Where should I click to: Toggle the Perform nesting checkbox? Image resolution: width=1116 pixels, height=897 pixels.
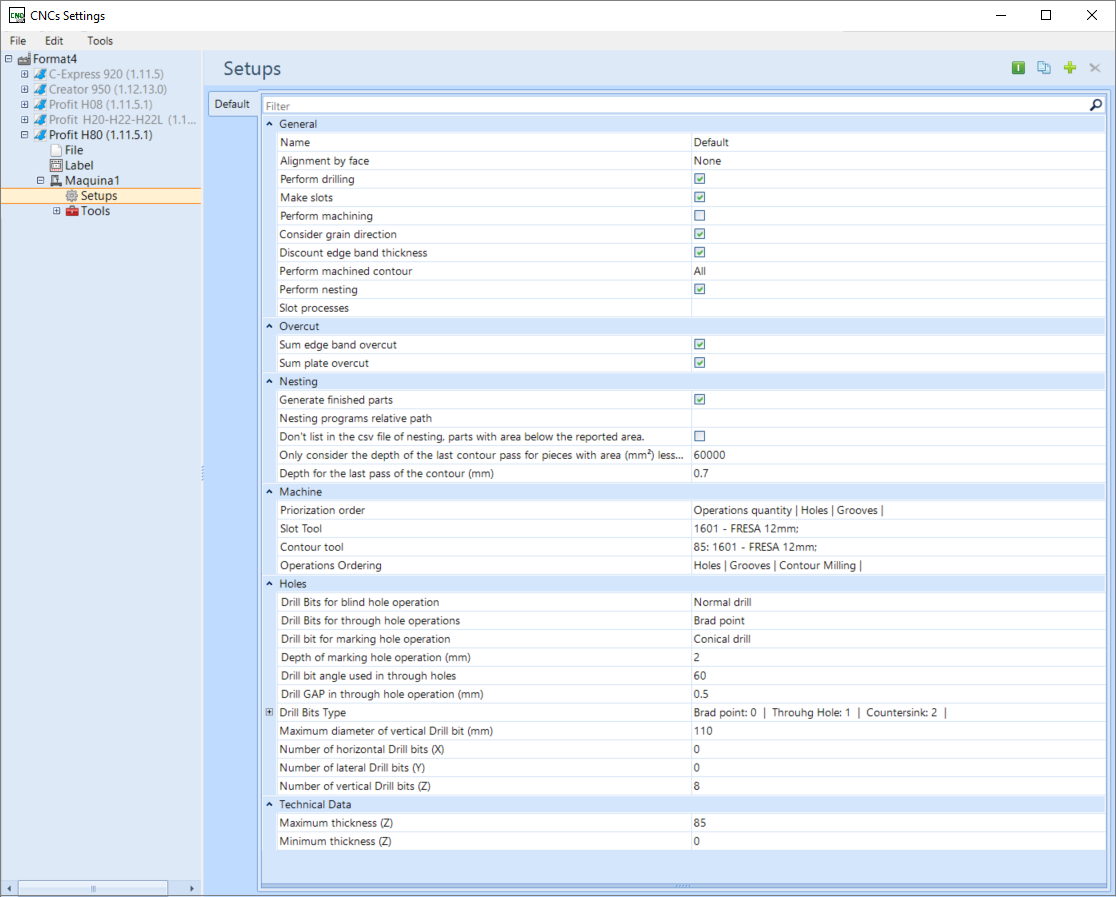coord(700,289)
